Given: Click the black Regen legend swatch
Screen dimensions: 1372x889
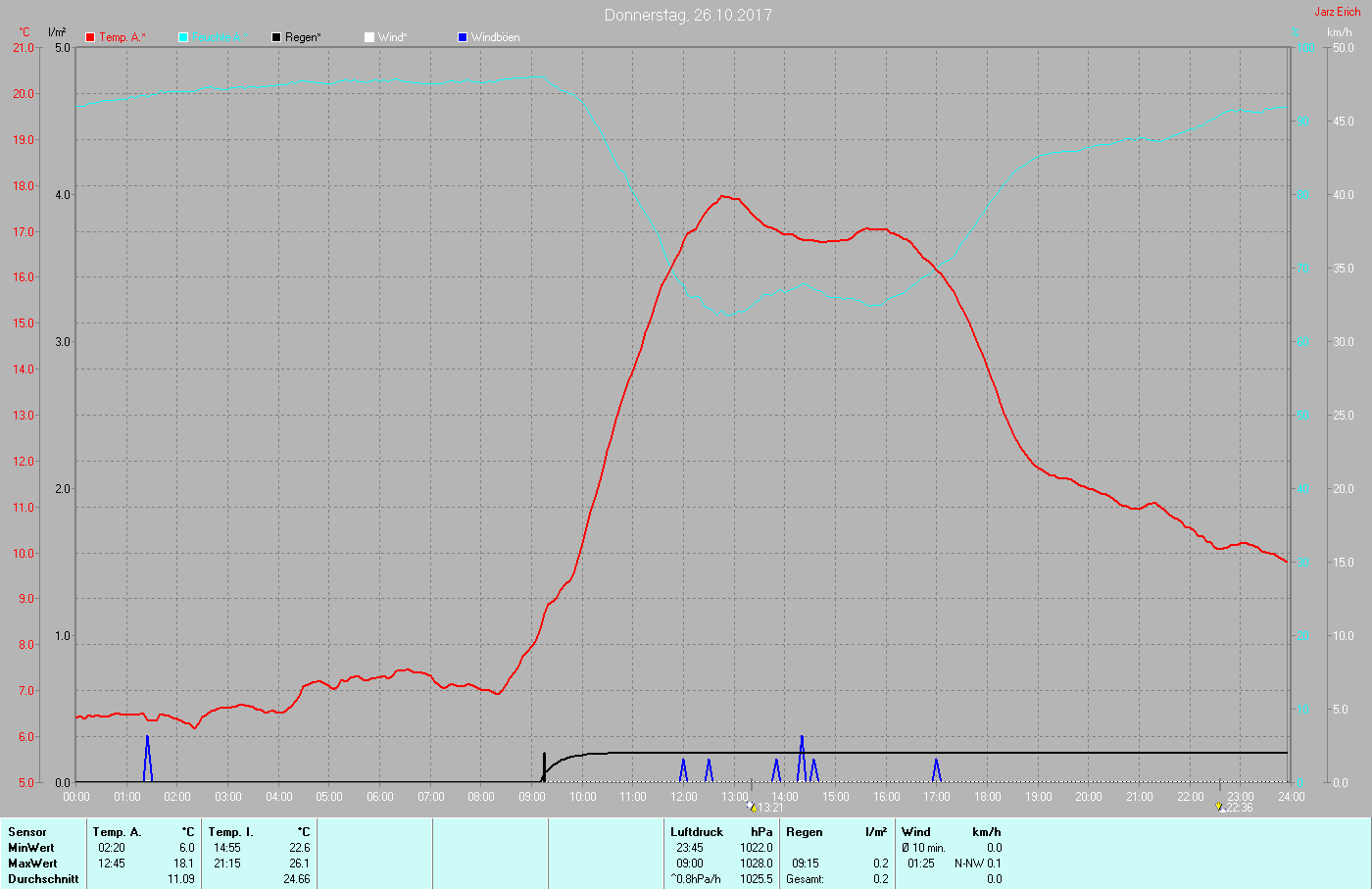Looking at the screenshot, I should click(x=276, y=37).
